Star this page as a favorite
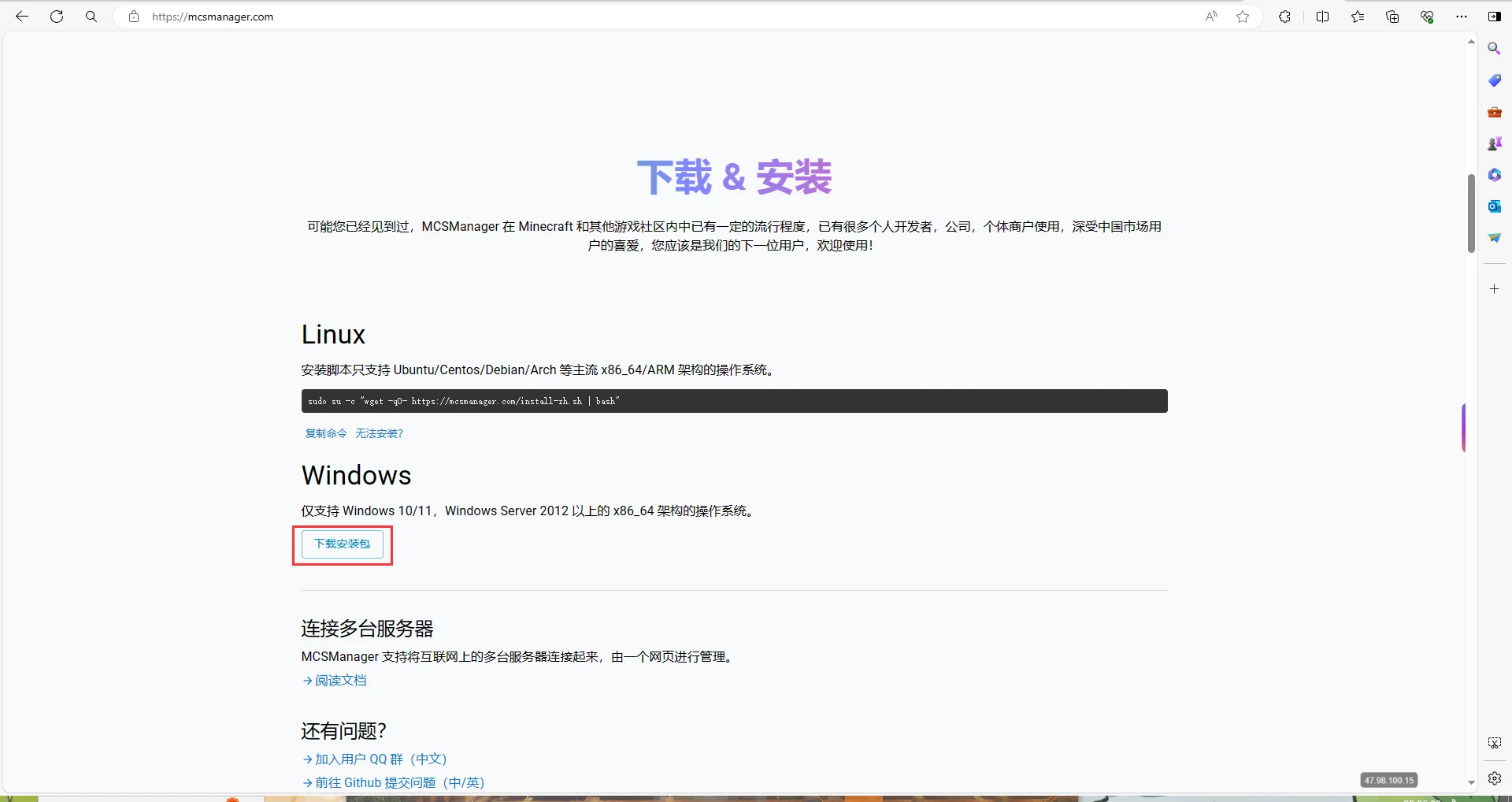The width and height of the screenshot is (1512, 802). pyautogui.click(x=1243, y=17)
